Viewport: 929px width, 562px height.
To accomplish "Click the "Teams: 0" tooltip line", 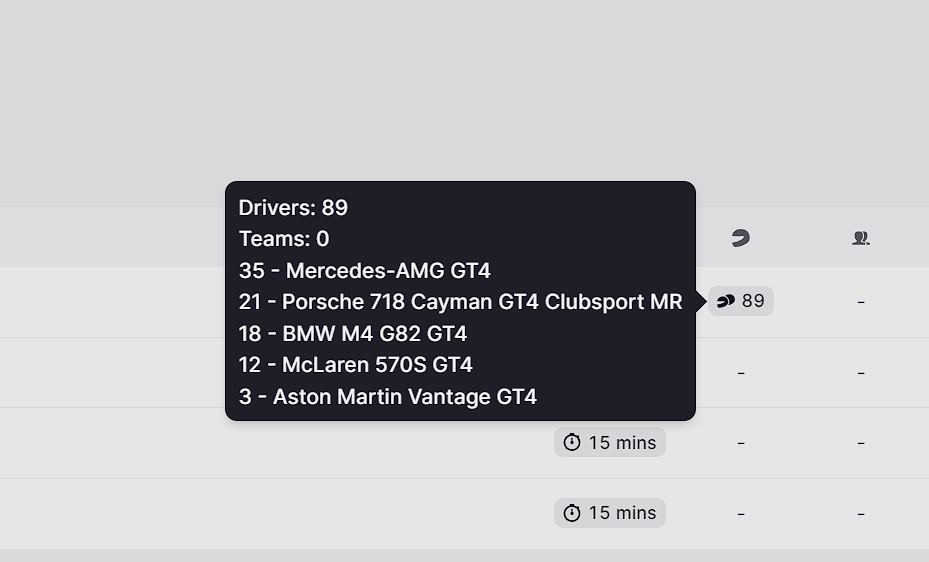I will pyautogui.click(x=284, y=239).
